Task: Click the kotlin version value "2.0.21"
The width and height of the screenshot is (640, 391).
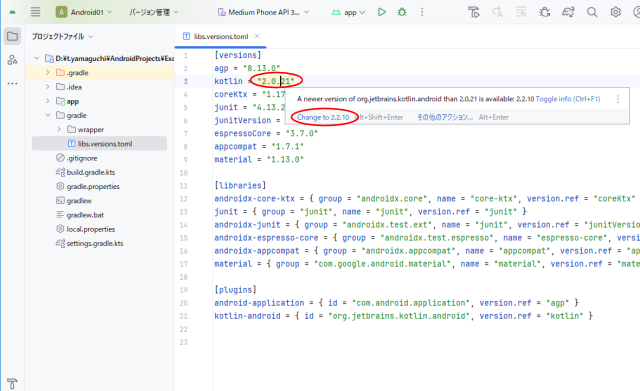Action: (x=276, y=81)
